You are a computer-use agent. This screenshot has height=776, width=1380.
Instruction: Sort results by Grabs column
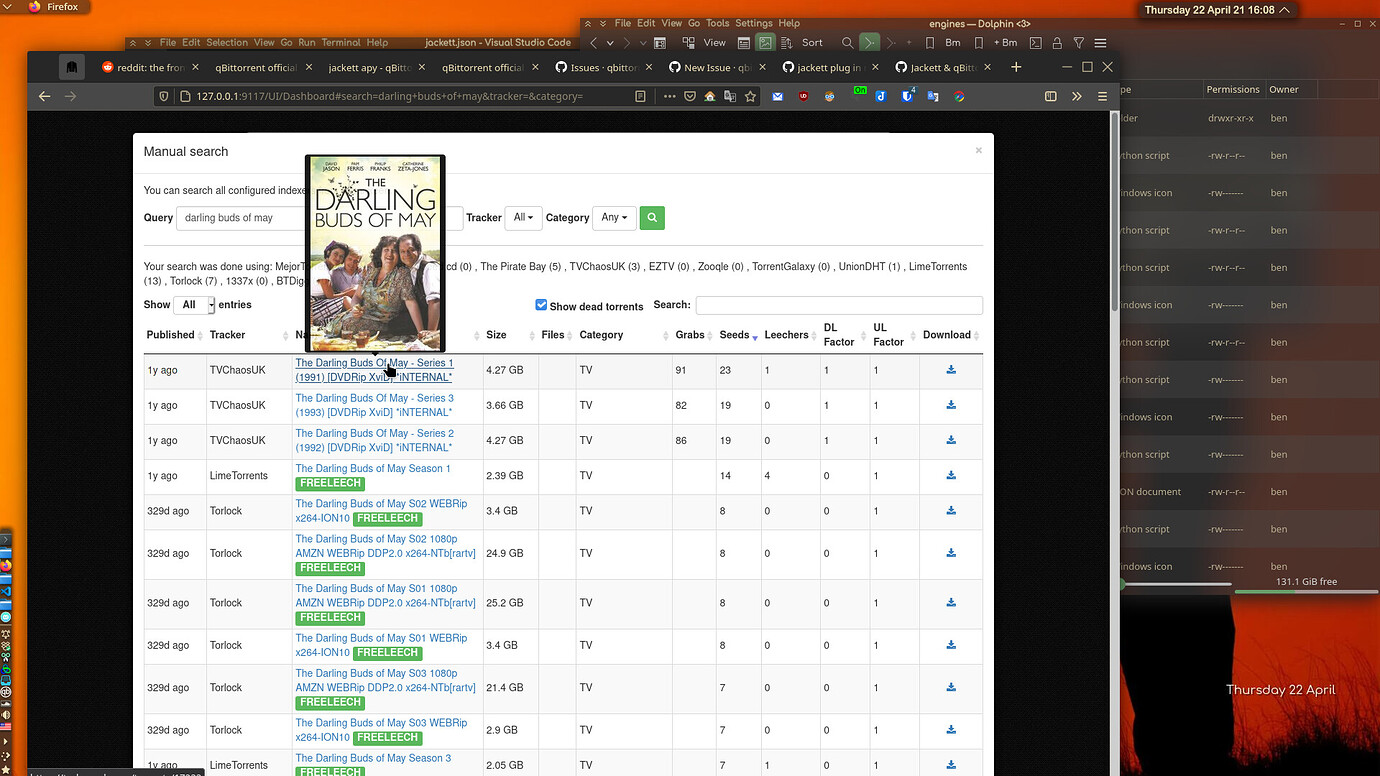[x=694, y=335]
